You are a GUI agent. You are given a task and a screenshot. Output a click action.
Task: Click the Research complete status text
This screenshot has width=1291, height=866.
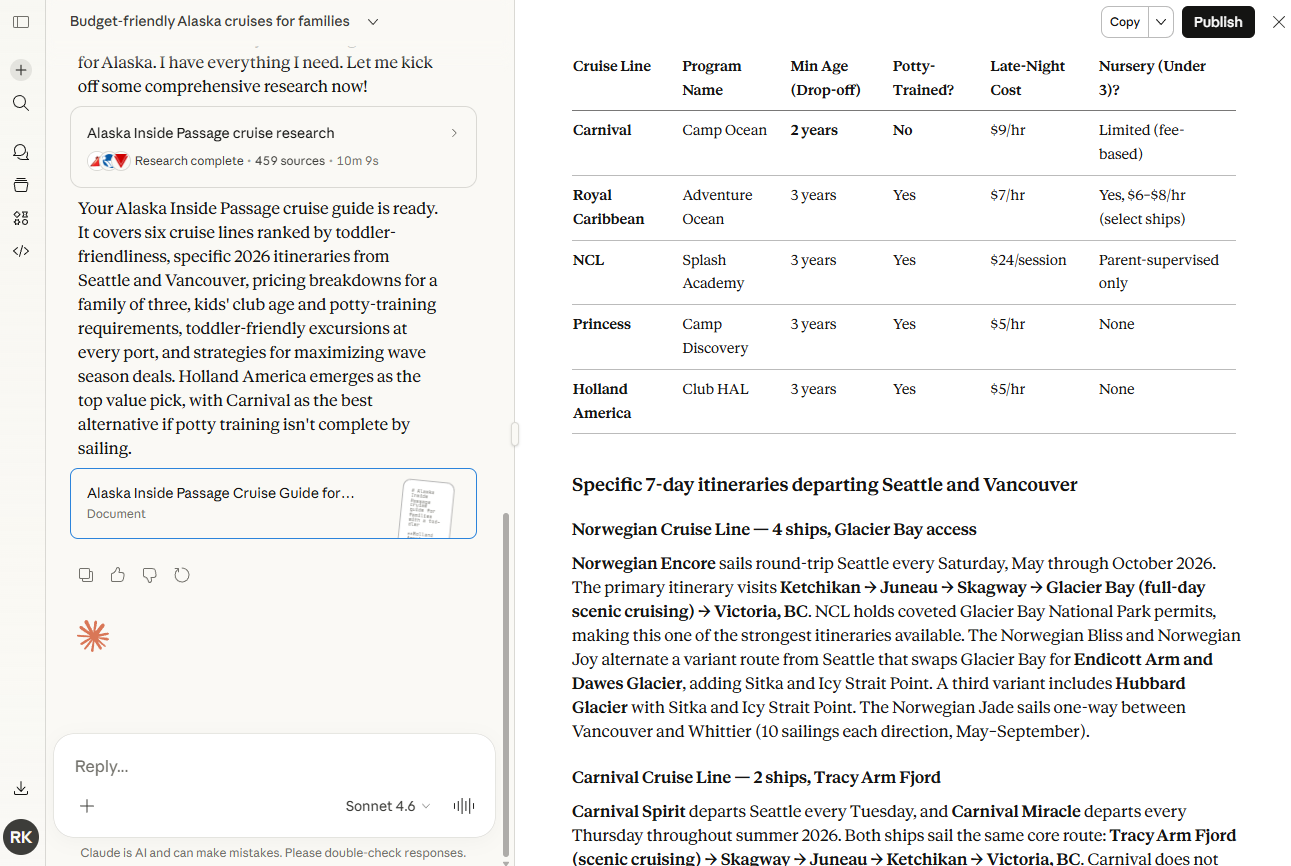tap(189, 161)
